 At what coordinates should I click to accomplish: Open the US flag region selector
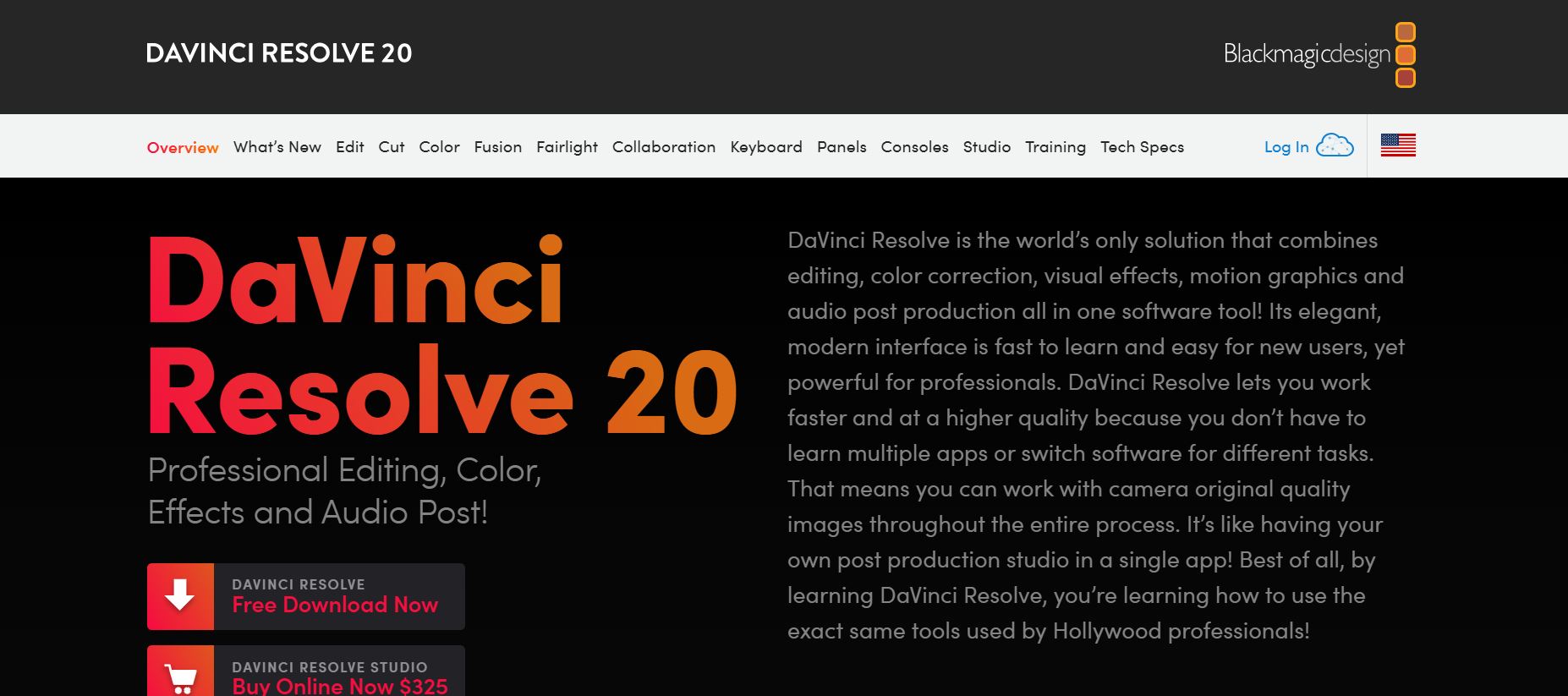click(x=1398, y=145)
